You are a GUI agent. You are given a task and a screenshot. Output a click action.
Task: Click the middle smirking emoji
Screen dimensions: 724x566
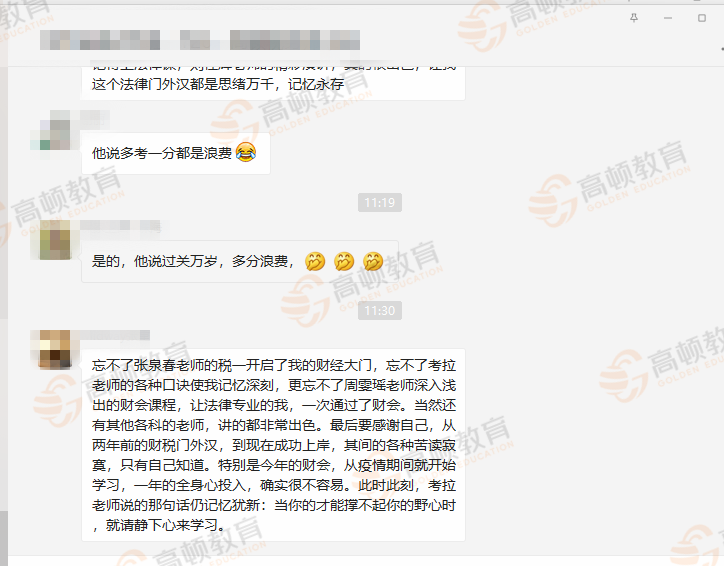coord(344,261)
